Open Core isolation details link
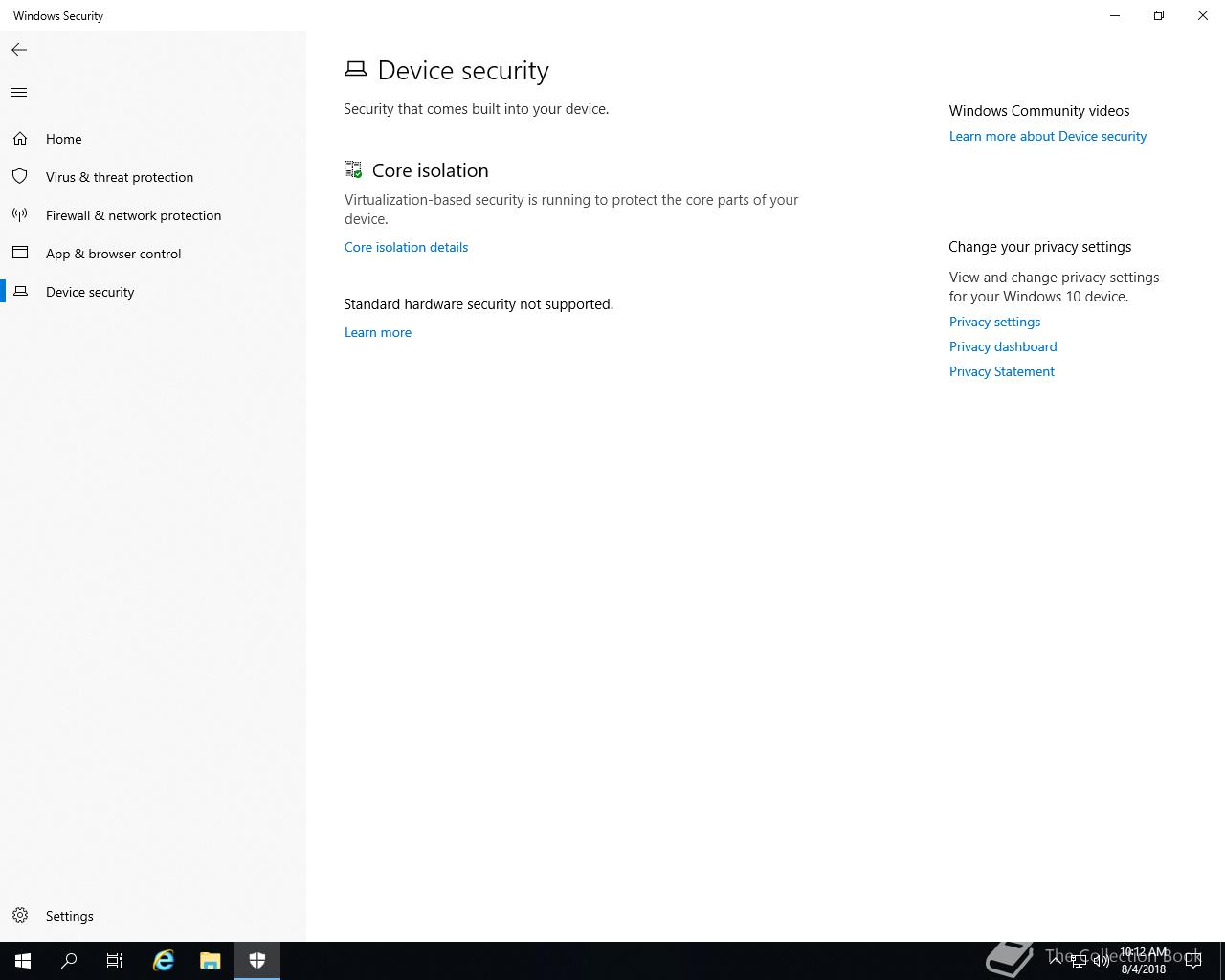 coord(406,247)
